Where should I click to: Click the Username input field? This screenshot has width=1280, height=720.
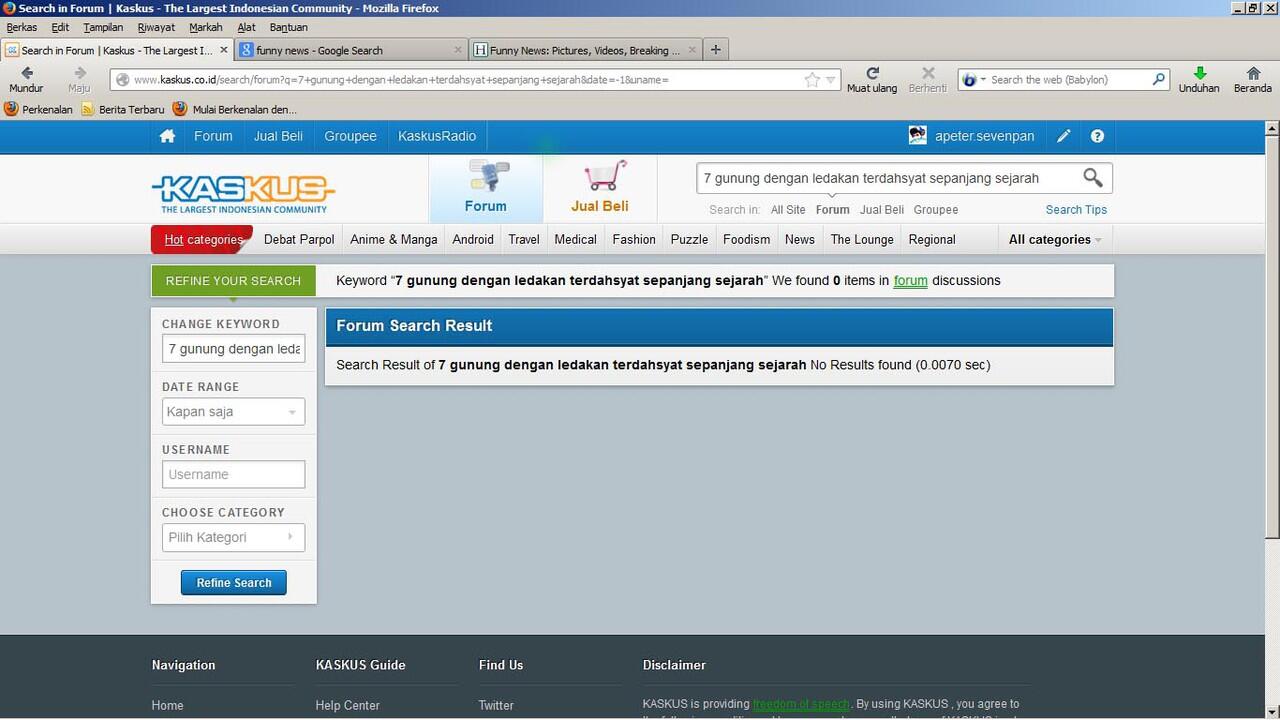(x=233, y=475)
